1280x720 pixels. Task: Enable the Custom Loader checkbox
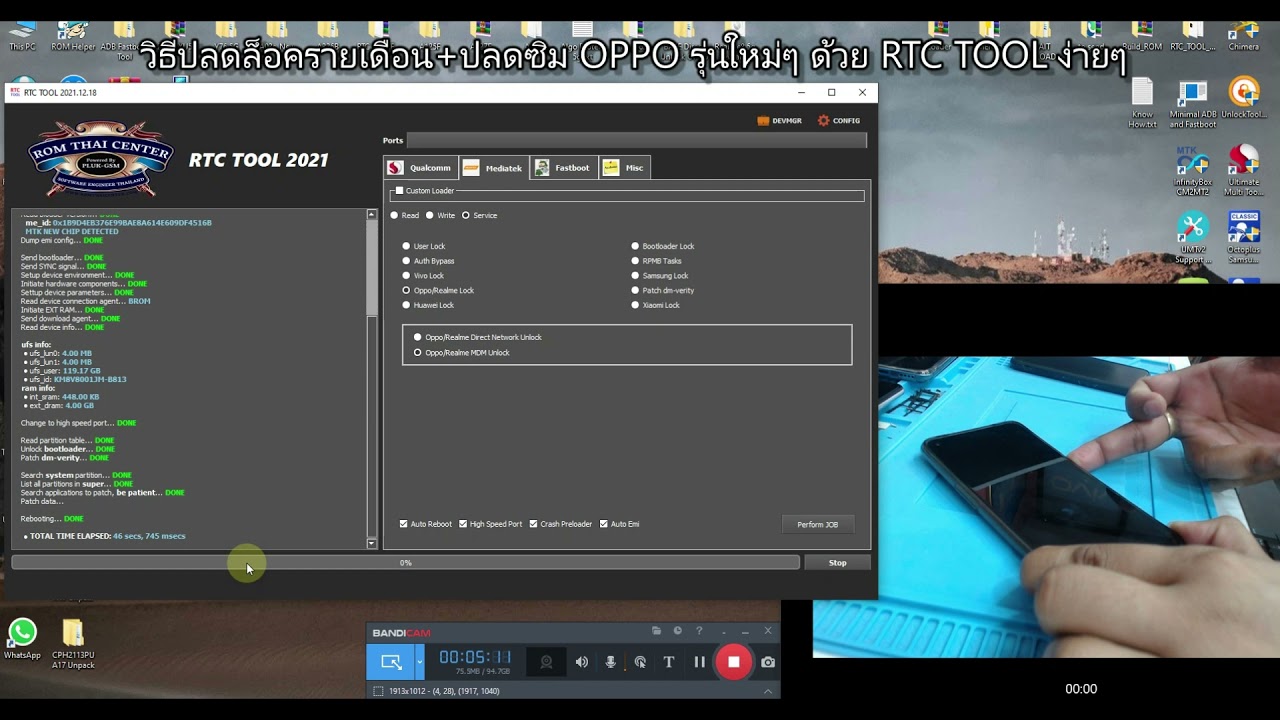399,191
